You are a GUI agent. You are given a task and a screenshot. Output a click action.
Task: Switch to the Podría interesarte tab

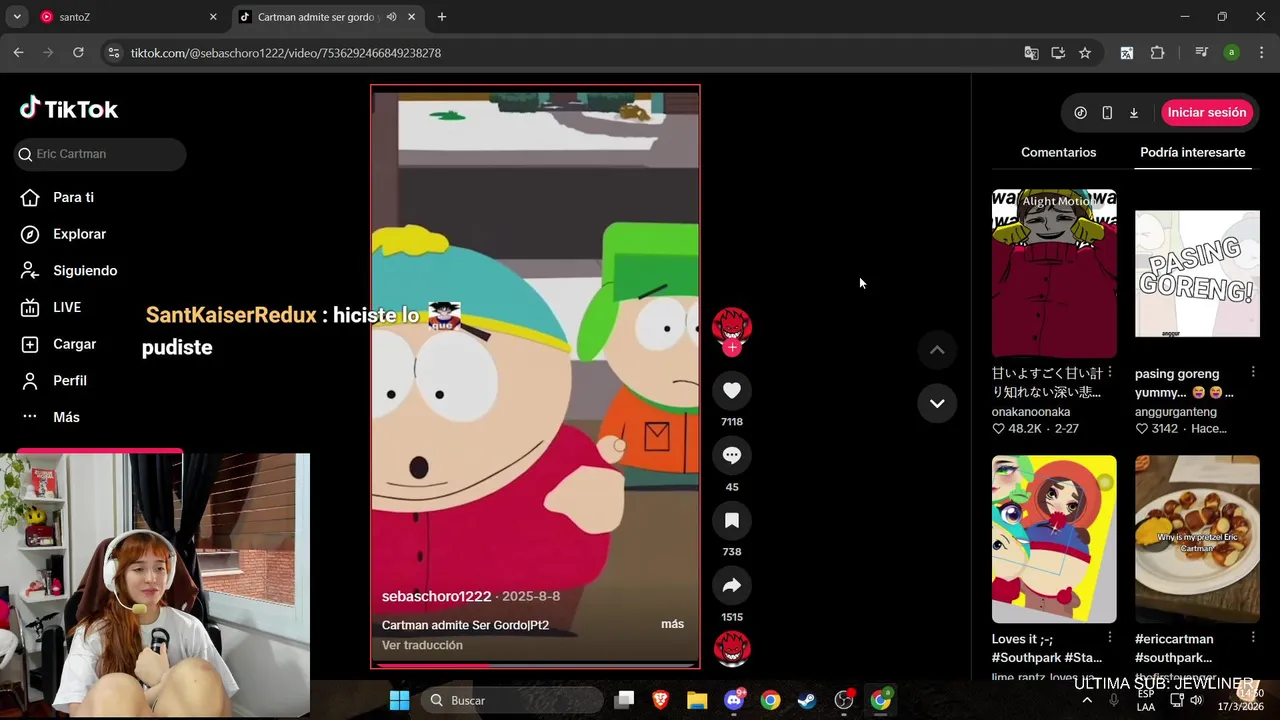pos(1192,152)
